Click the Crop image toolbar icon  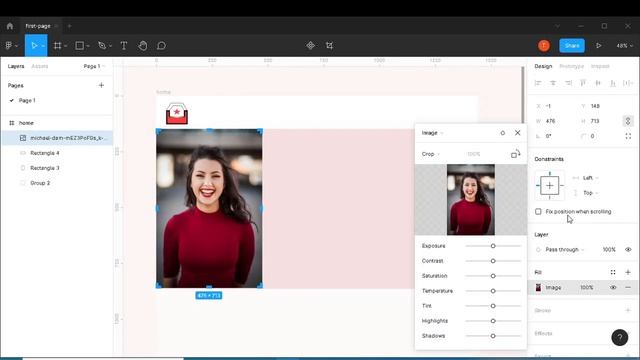coord(329,46)
